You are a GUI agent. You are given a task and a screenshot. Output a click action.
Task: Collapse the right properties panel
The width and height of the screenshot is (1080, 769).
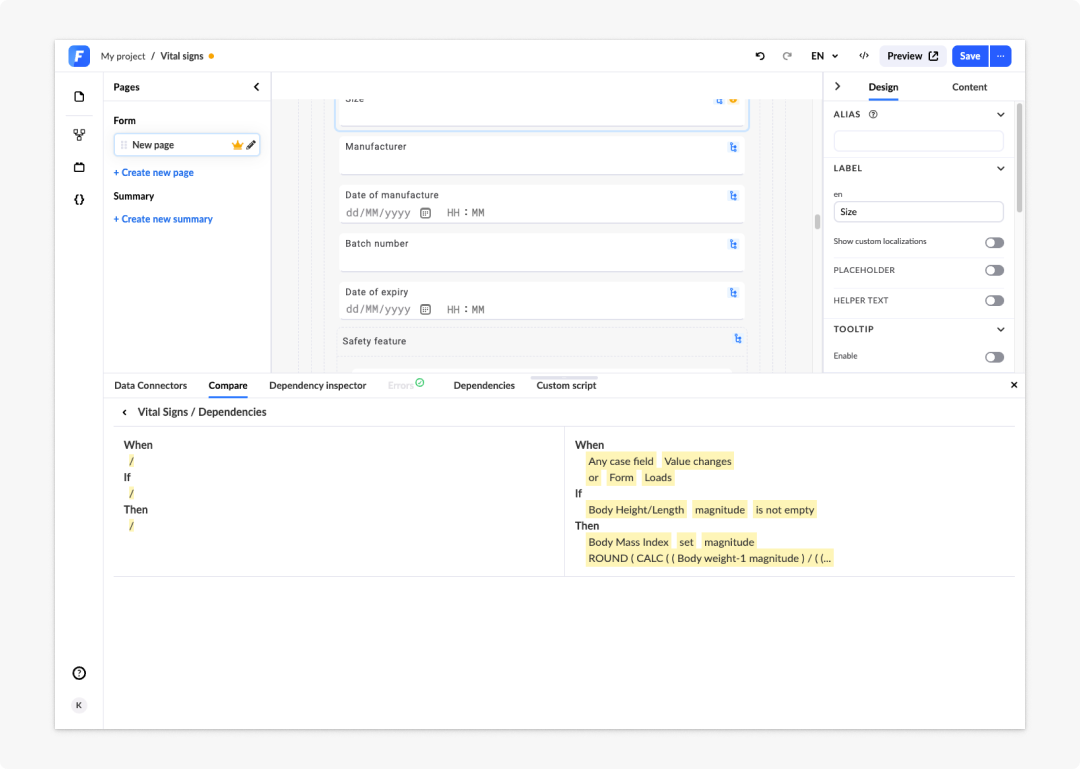click(x=838, y=86)
